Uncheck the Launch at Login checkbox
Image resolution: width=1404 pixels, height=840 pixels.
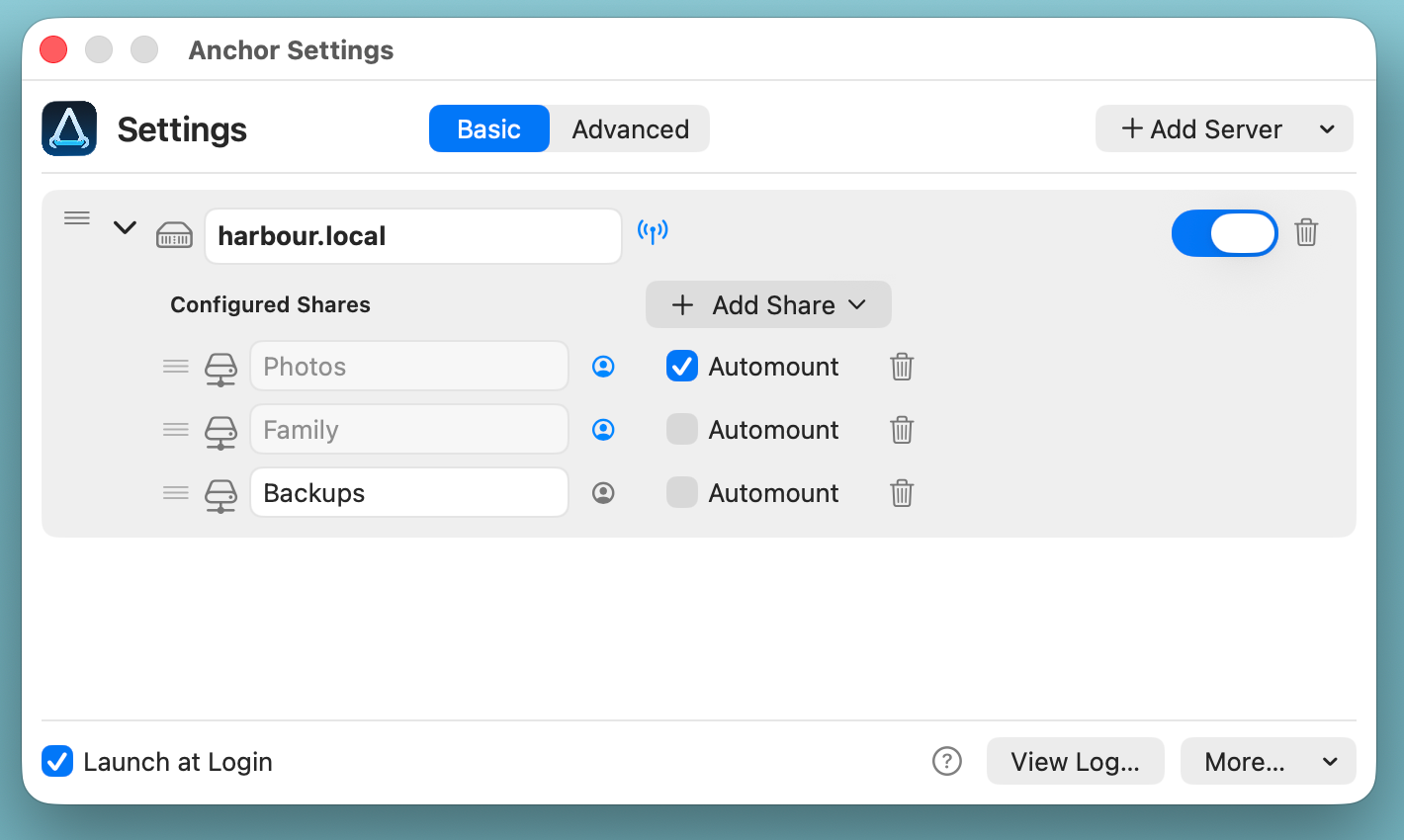pyautogui.click(x=57, y=761)
